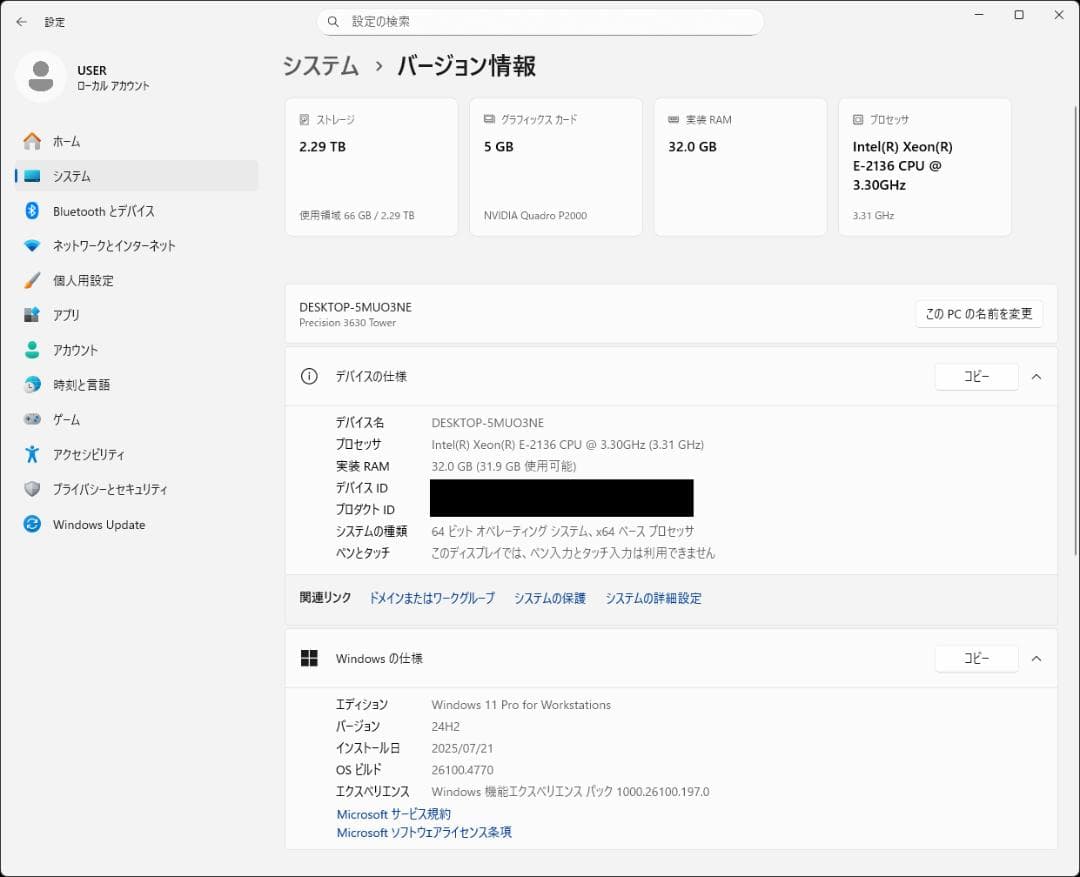Collapse the Windows の仕様 section

[x=1036, y=658]
